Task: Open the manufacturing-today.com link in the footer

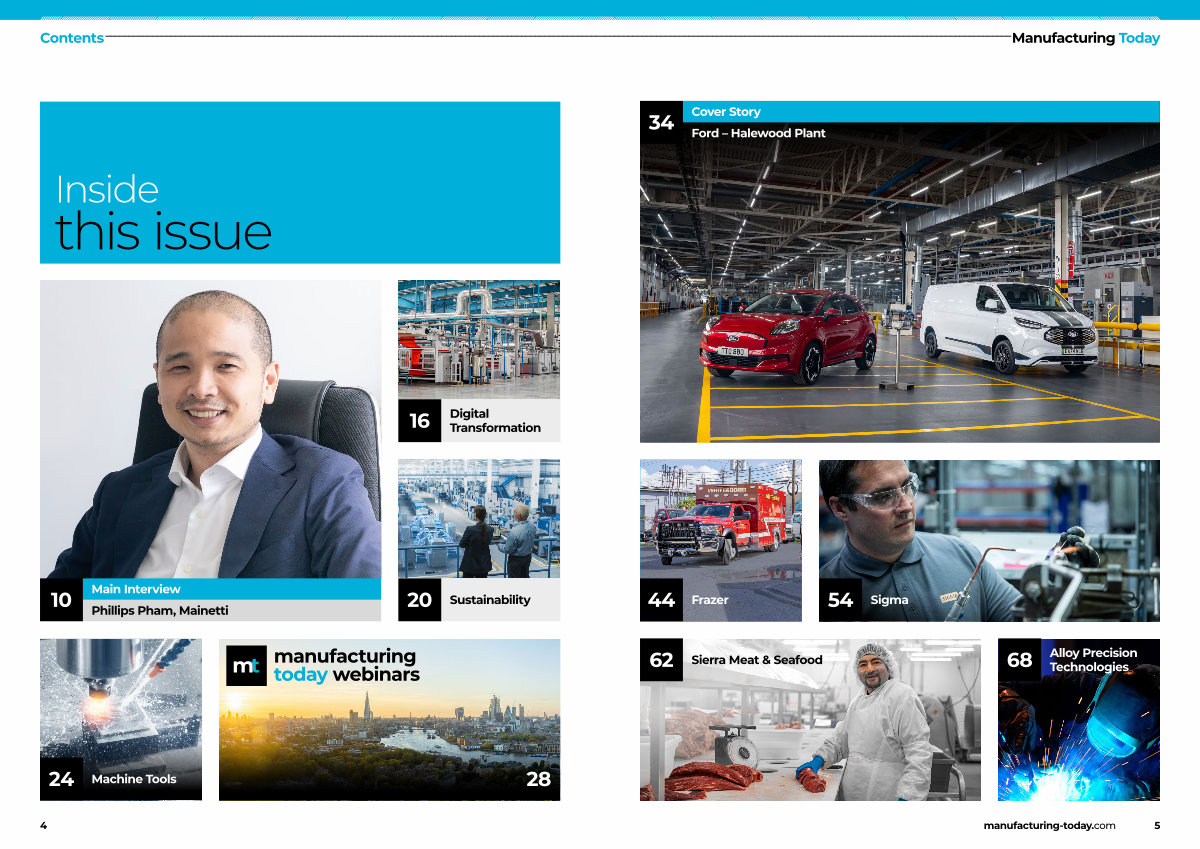Action: click(1049, 826)
